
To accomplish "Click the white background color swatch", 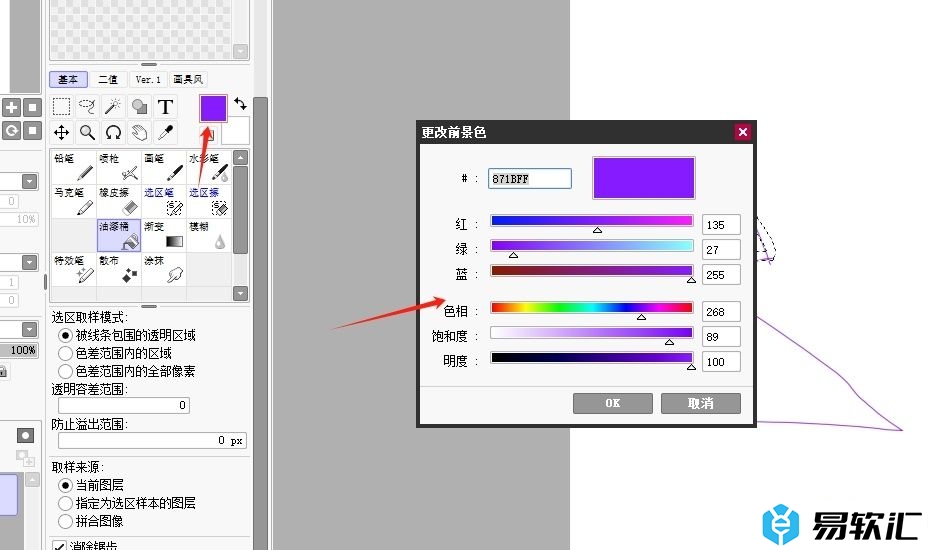I will coord(235,131).
